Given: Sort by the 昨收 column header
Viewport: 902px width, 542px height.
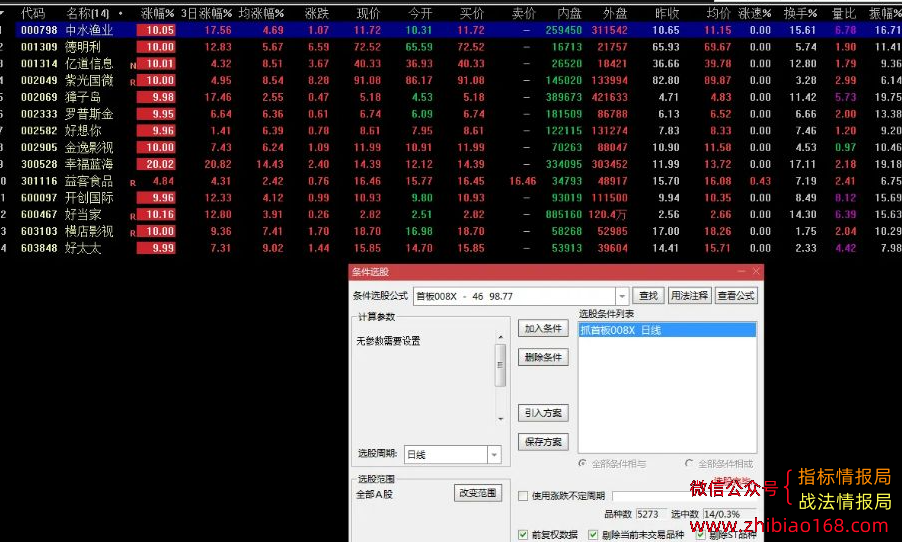Looking at the screenshot, I should (x=667, y=13).
